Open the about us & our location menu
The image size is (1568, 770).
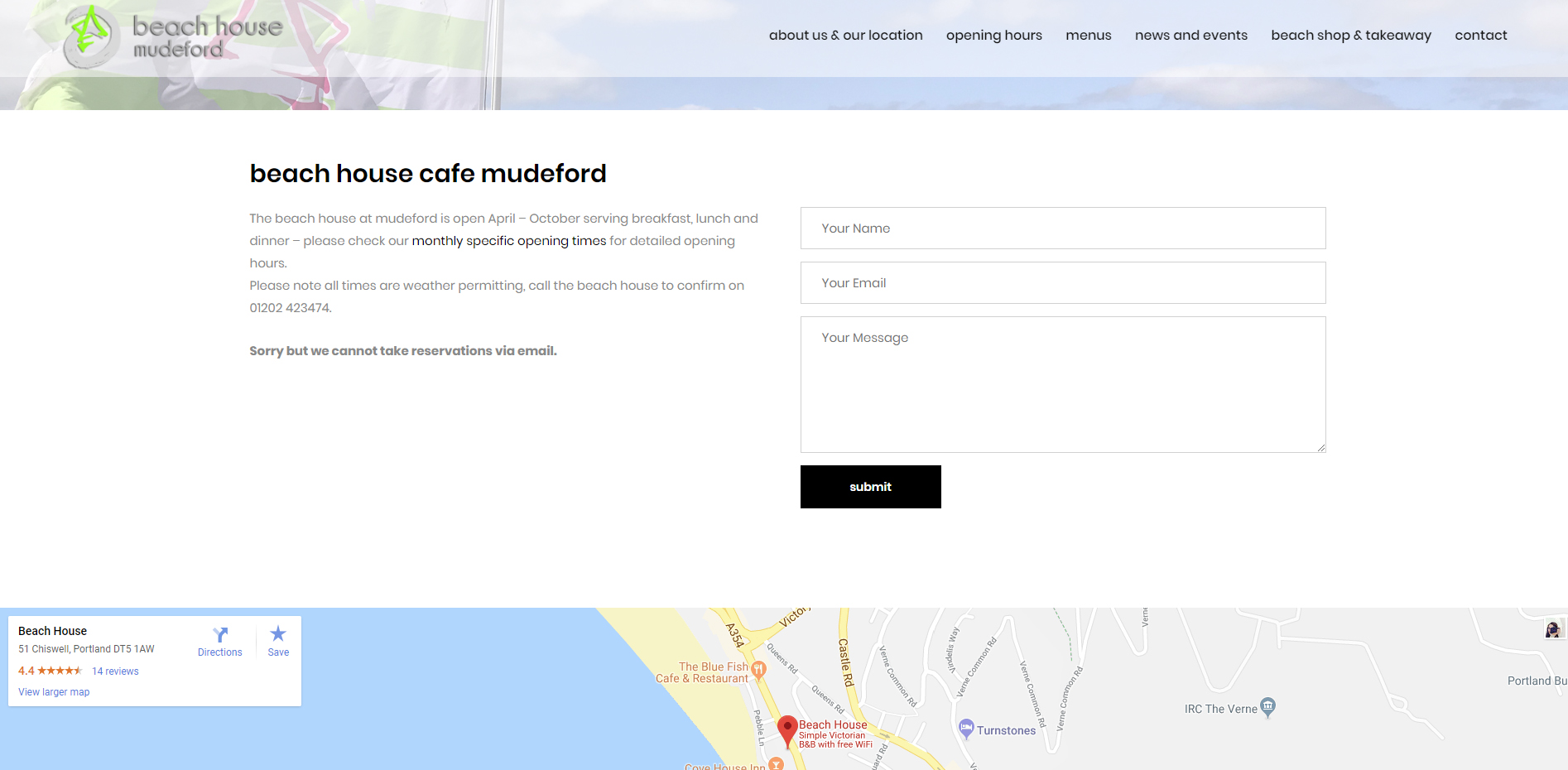click(845, 36)
